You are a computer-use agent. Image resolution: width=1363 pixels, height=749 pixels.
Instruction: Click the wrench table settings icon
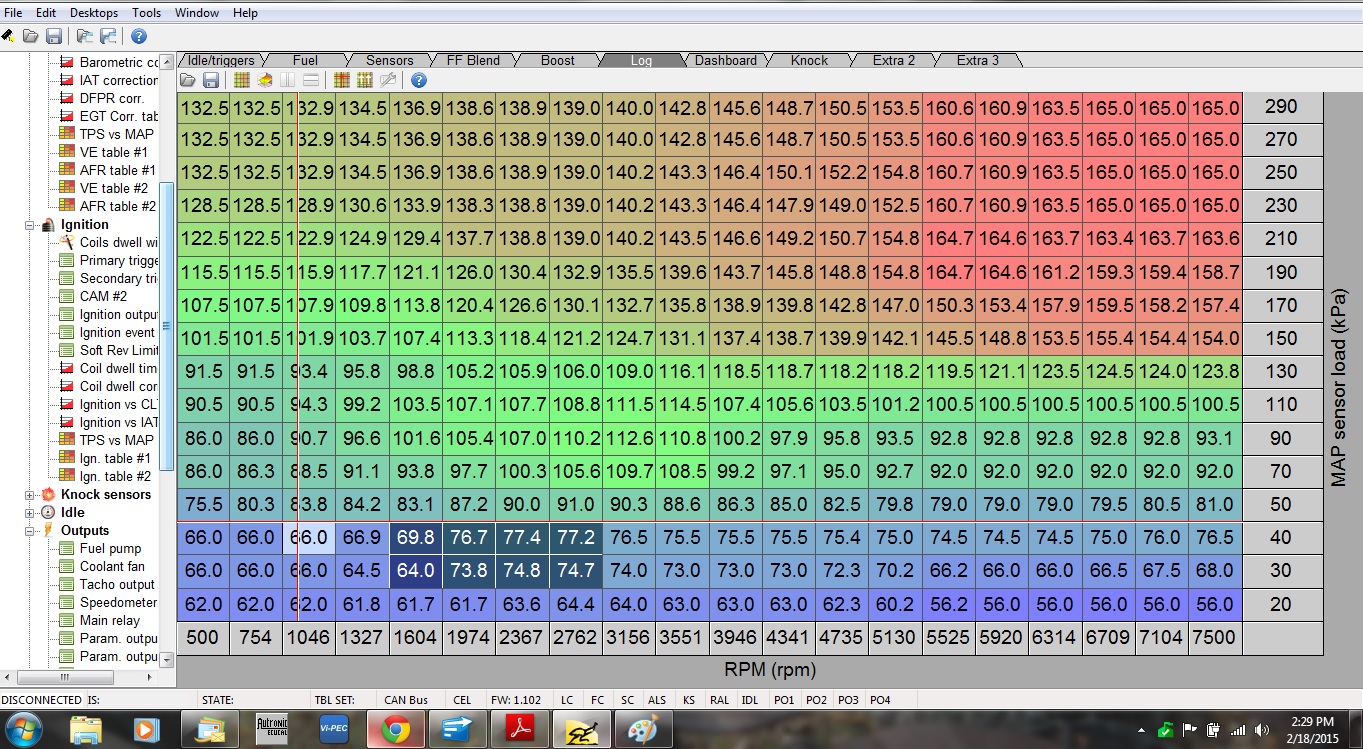click(389, 80)
